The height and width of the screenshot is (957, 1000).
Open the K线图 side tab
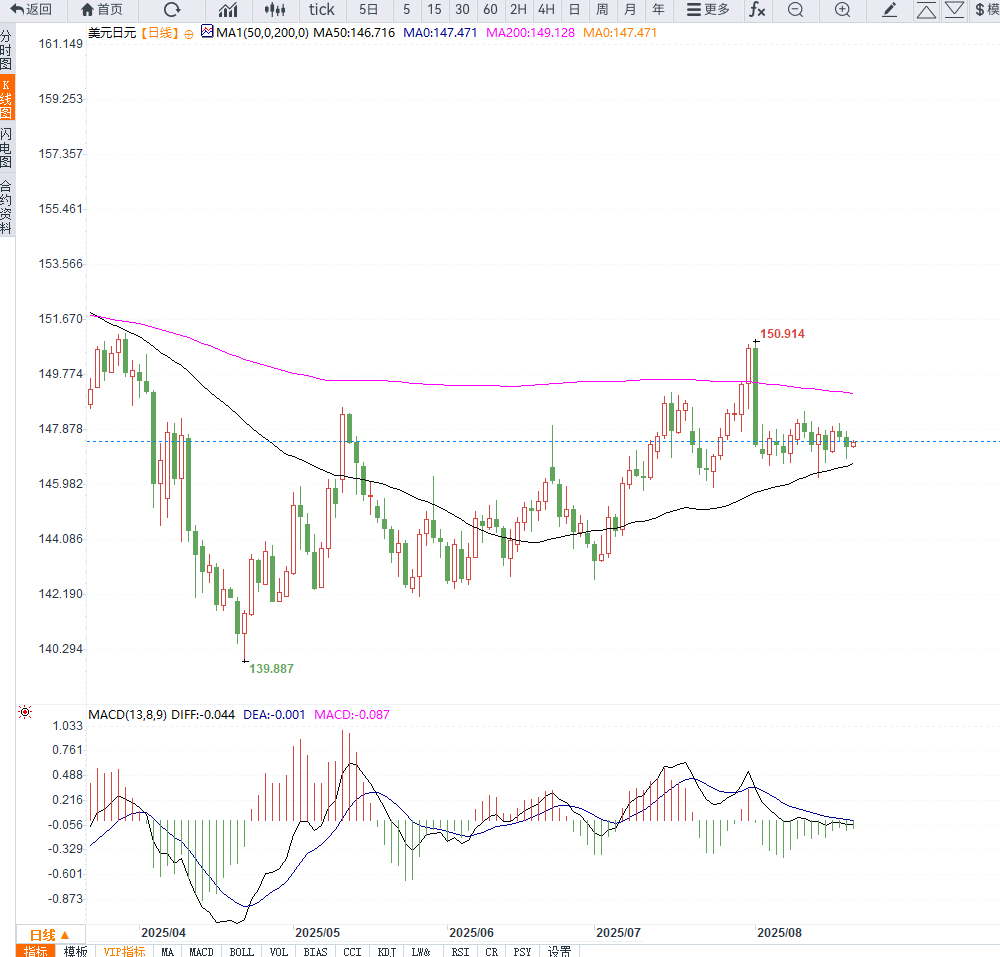tap(6, 98)
